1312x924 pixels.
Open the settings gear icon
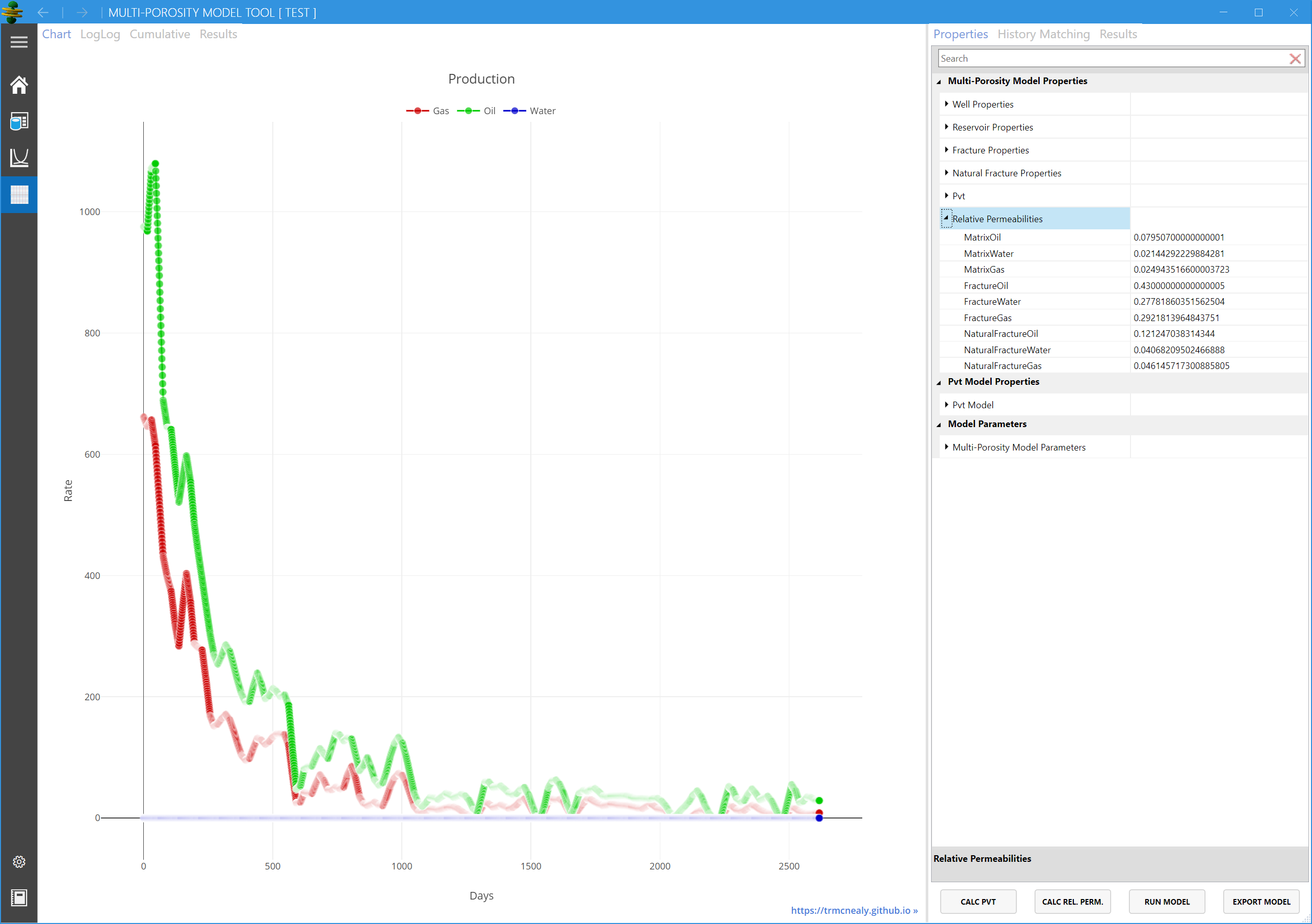[x=19, y=862]
